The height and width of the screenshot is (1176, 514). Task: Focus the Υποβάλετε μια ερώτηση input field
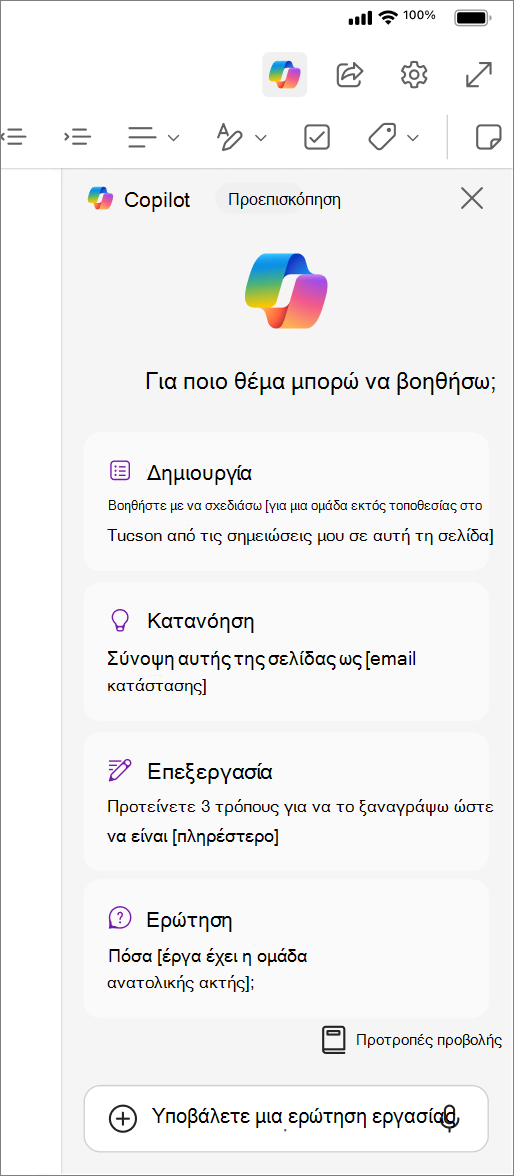(286, 1118)
